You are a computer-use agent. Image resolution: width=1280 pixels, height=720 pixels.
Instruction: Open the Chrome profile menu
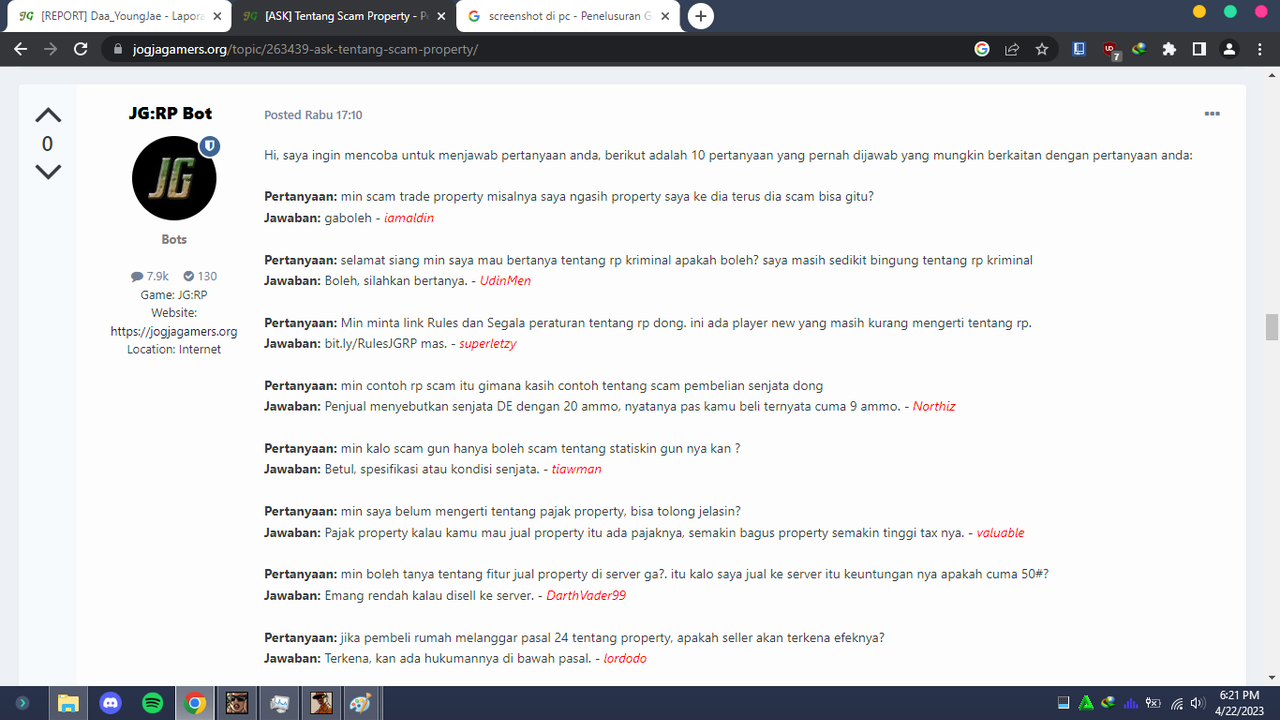[x=1229, y=49]
